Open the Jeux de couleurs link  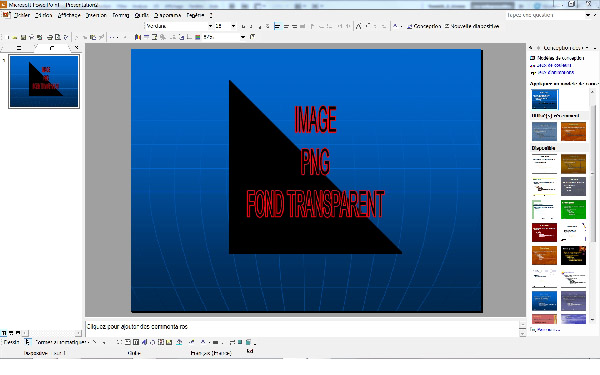click(554, 65)
